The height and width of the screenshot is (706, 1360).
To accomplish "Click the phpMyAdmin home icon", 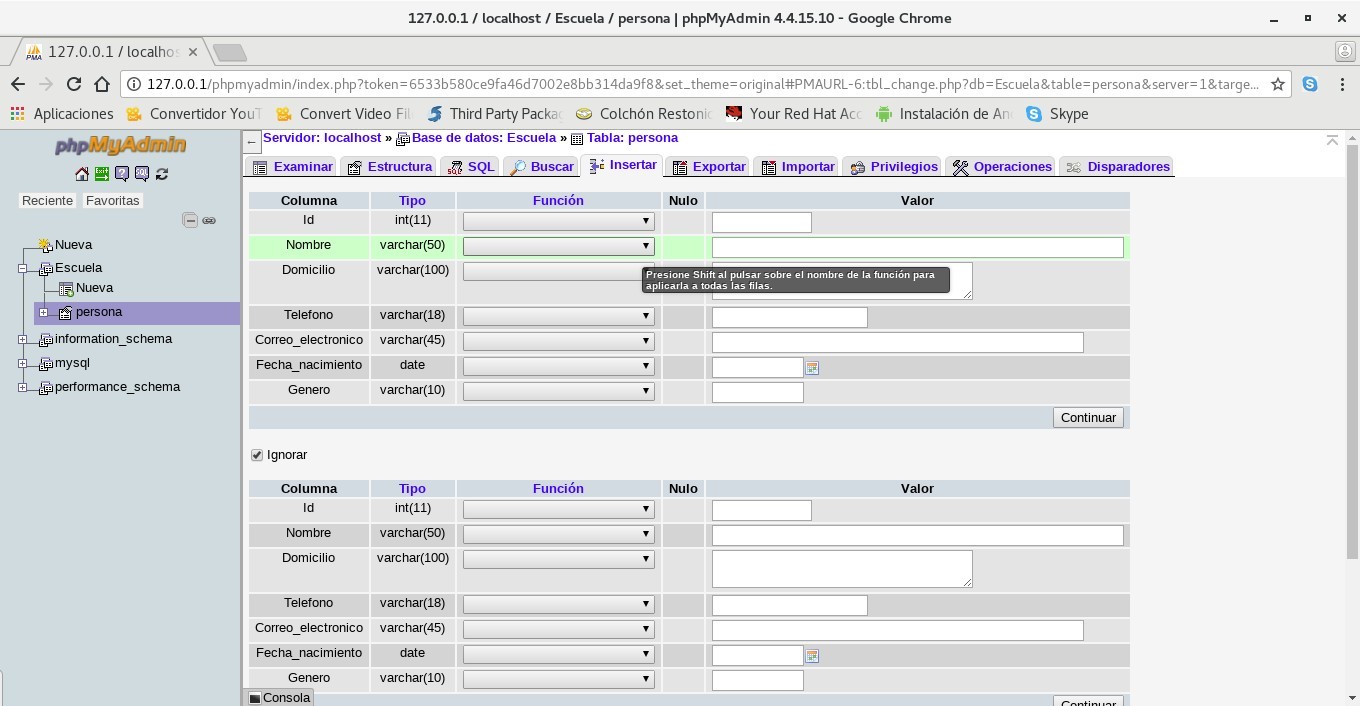I will coord(82,174).
